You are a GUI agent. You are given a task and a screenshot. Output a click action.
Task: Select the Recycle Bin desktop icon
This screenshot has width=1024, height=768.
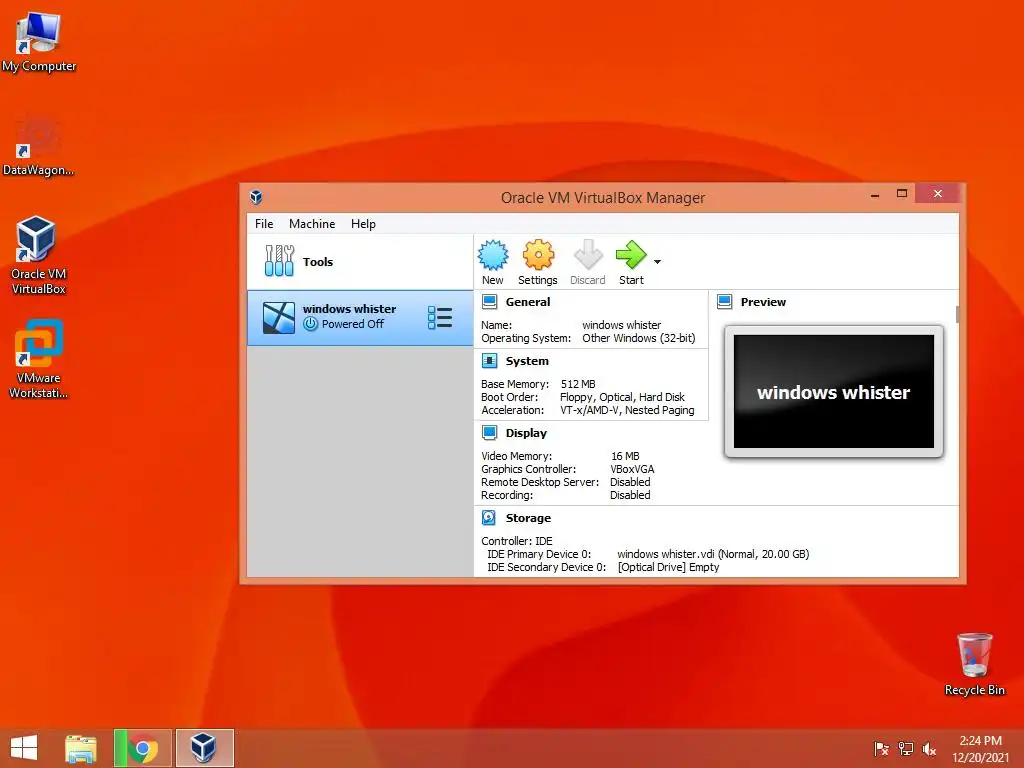(x=974, y=664)
